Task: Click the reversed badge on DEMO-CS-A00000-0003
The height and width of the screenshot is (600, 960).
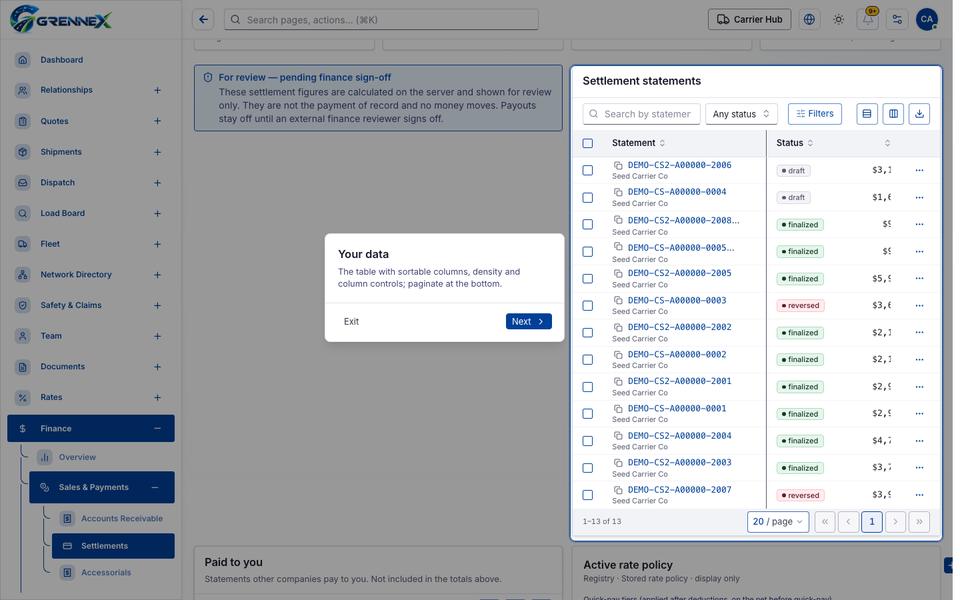Action: coord(800,306)
